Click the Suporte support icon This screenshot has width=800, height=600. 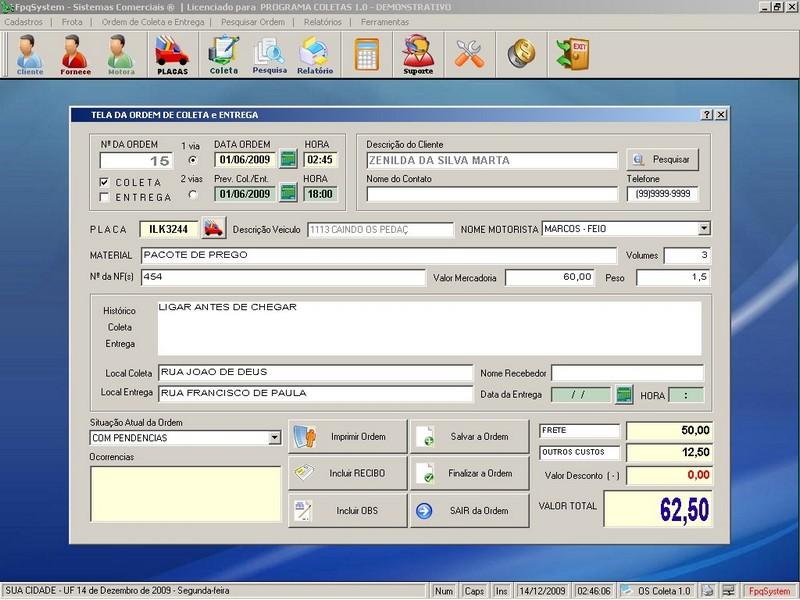pos(418,54)
